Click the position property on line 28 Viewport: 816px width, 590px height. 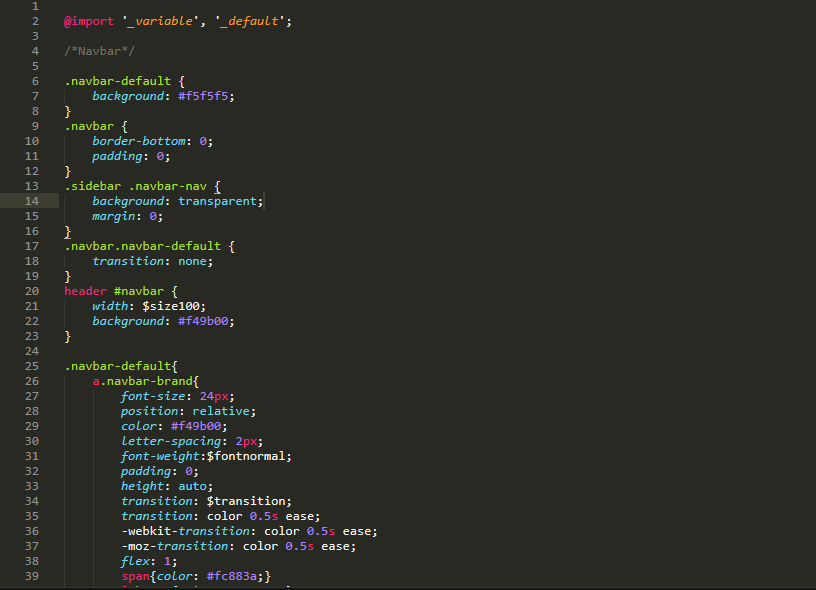[149, 411]
